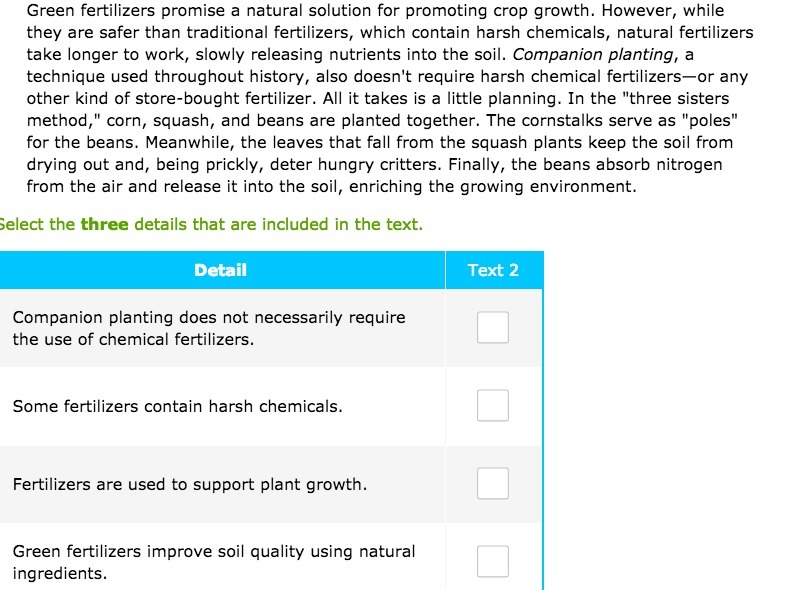Click the 'Detail' column header

(220, 270)
